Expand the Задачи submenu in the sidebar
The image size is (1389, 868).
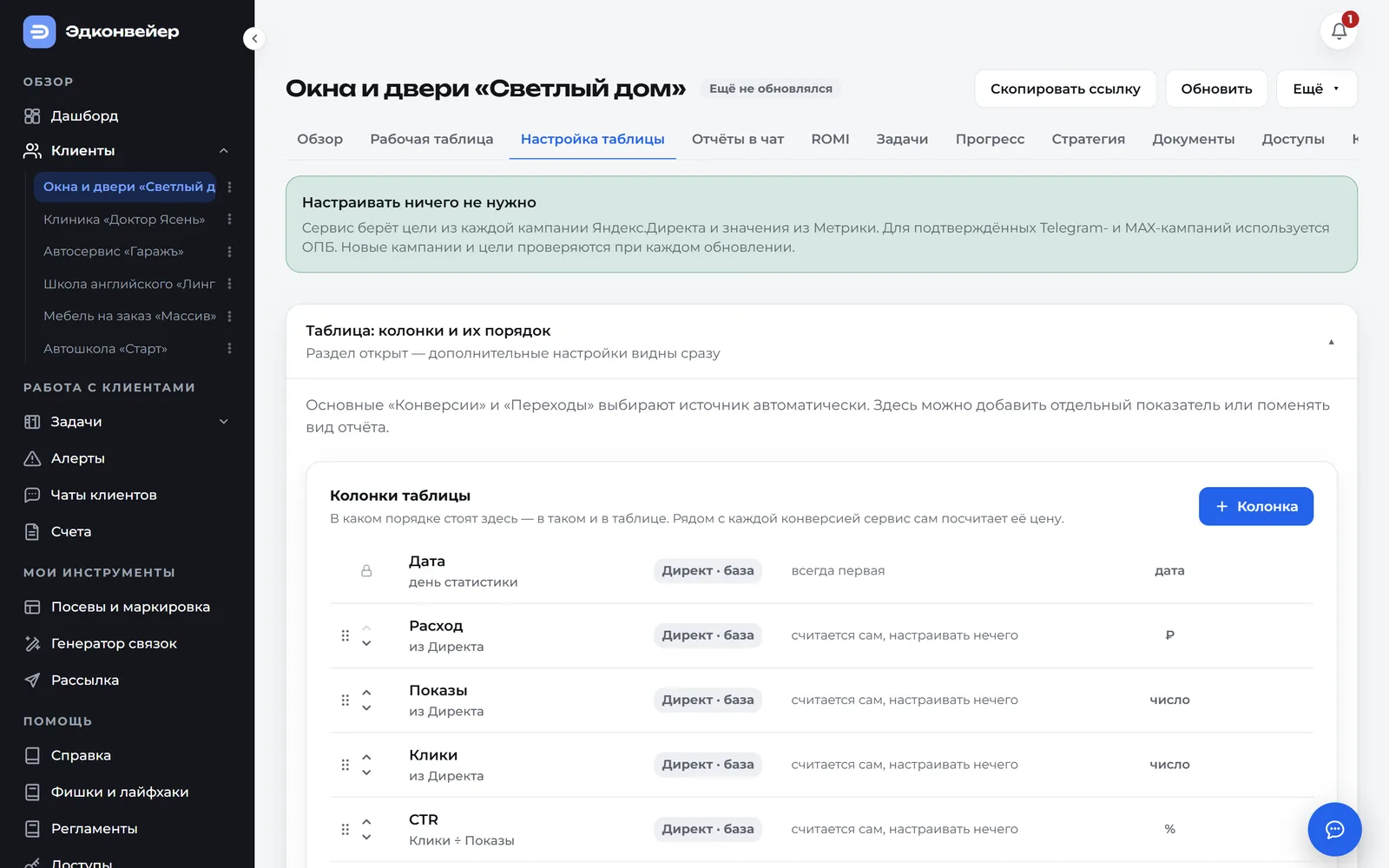(x=224, y=422)
